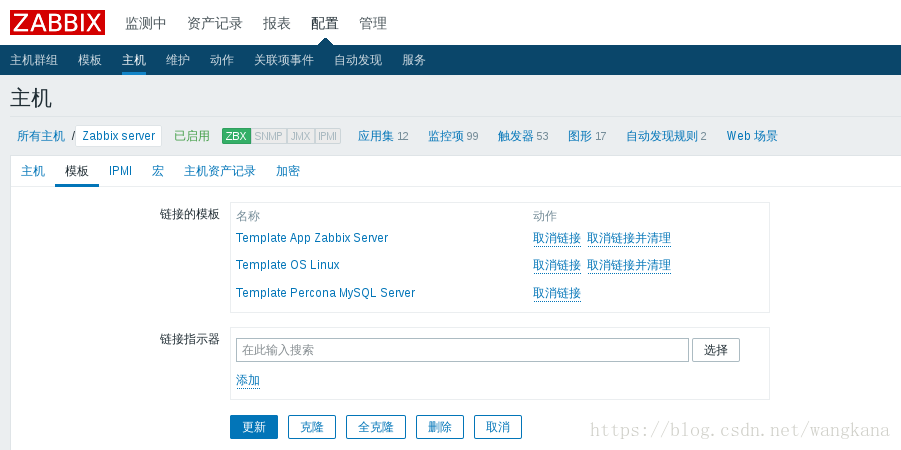Click the 选择 button
The width and height of the screenshot is (901, 450).
(x=715, y=350)
